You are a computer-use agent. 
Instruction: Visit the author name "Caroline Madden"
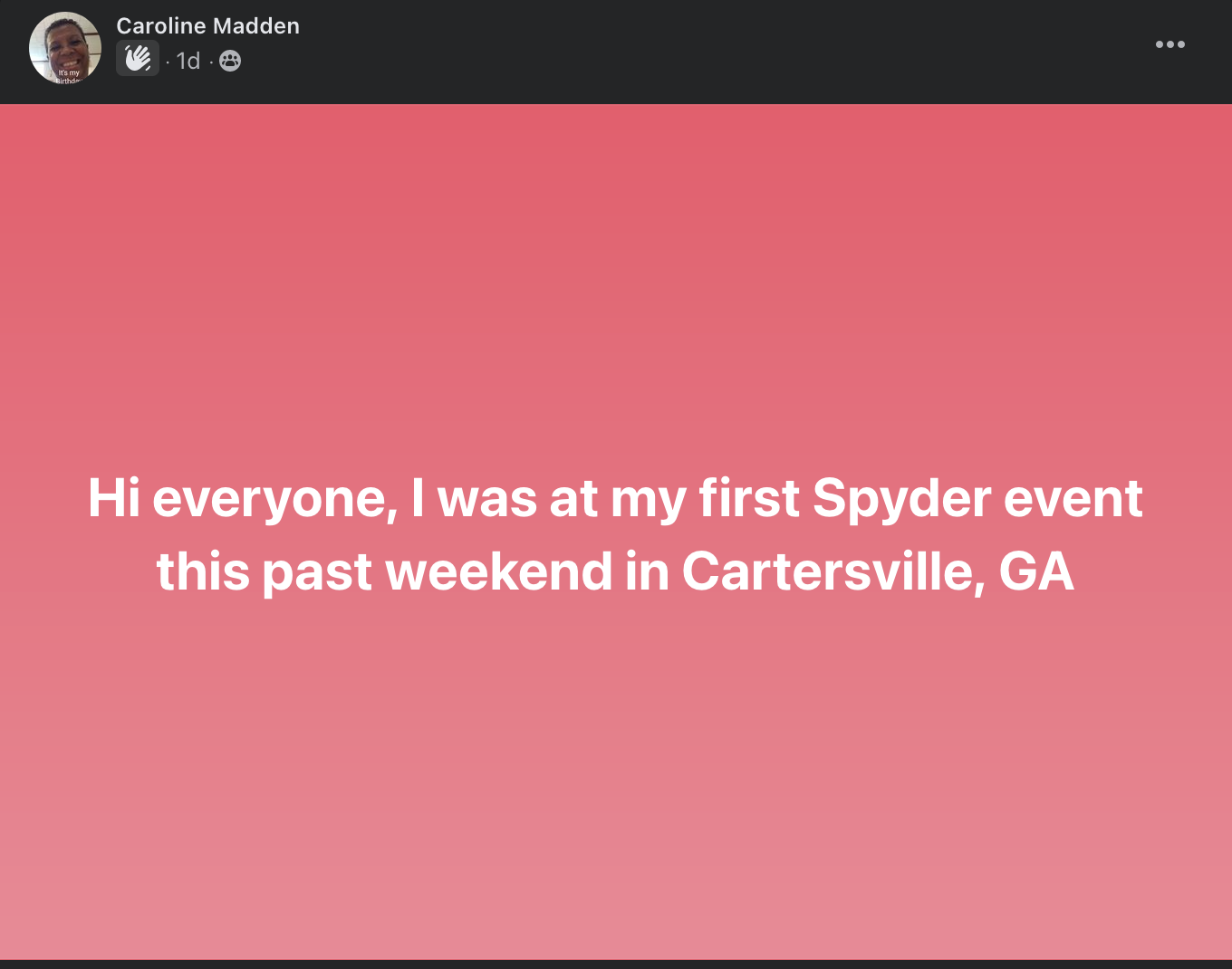[207, 26]
